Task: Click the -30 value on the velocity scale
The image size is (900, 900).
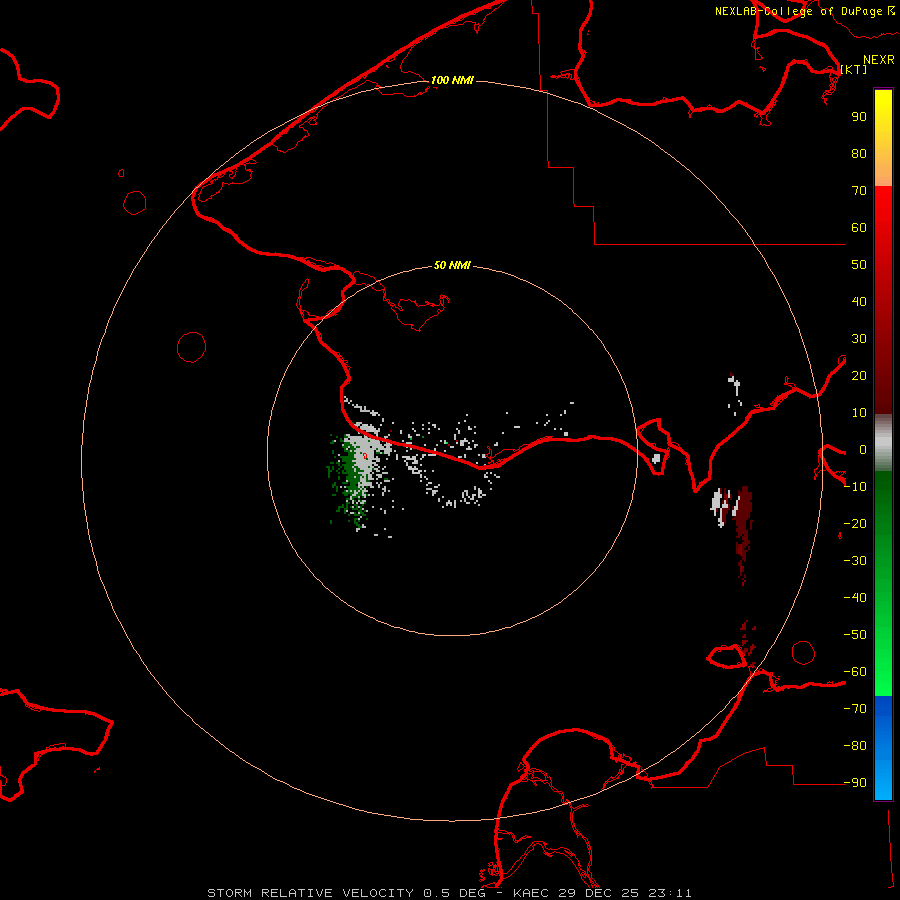Action: [x=855, y=561]
